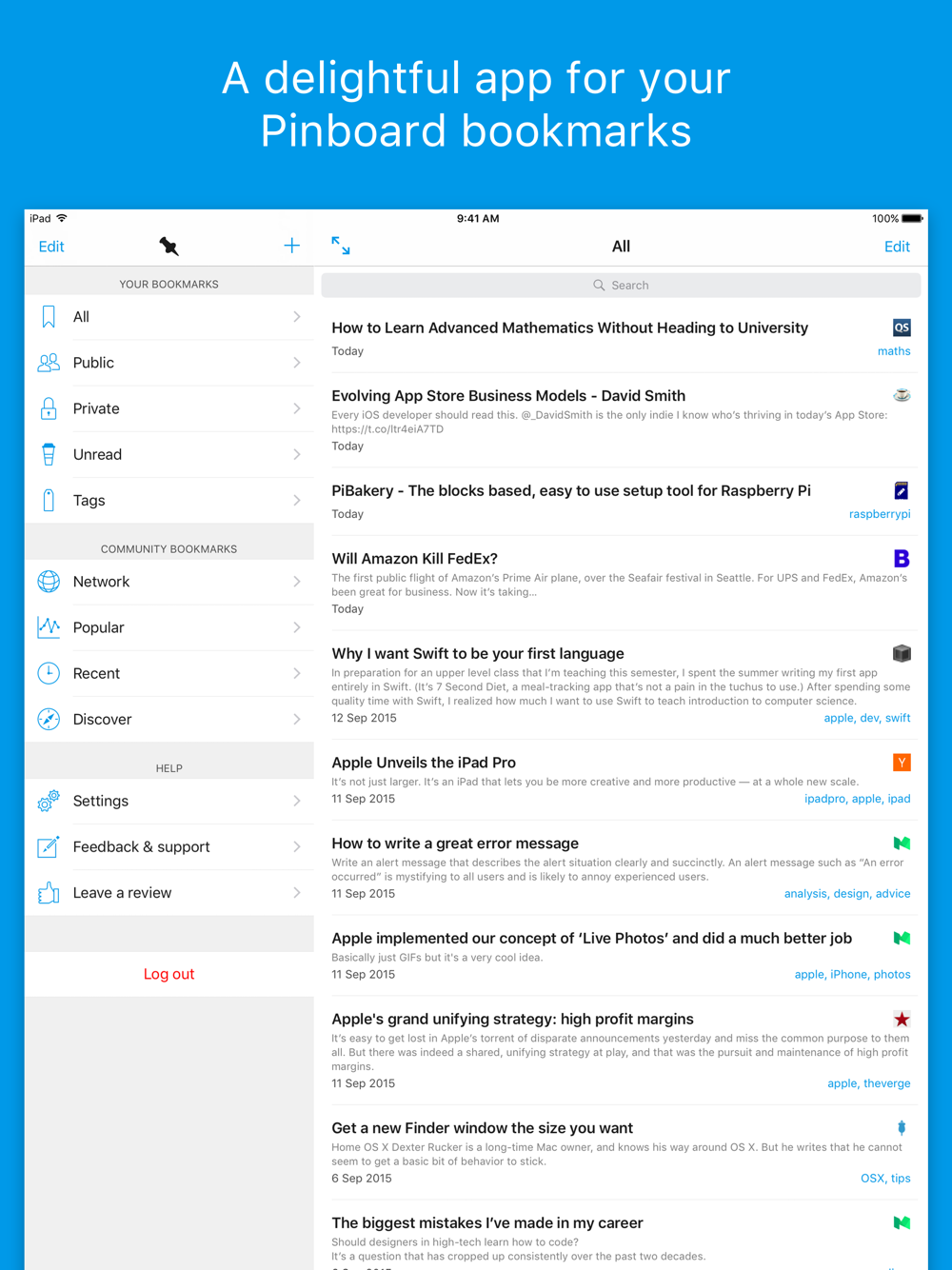Filter by the OSX tag
This screenshot has width=952, height=1270.
(872, 1179)
